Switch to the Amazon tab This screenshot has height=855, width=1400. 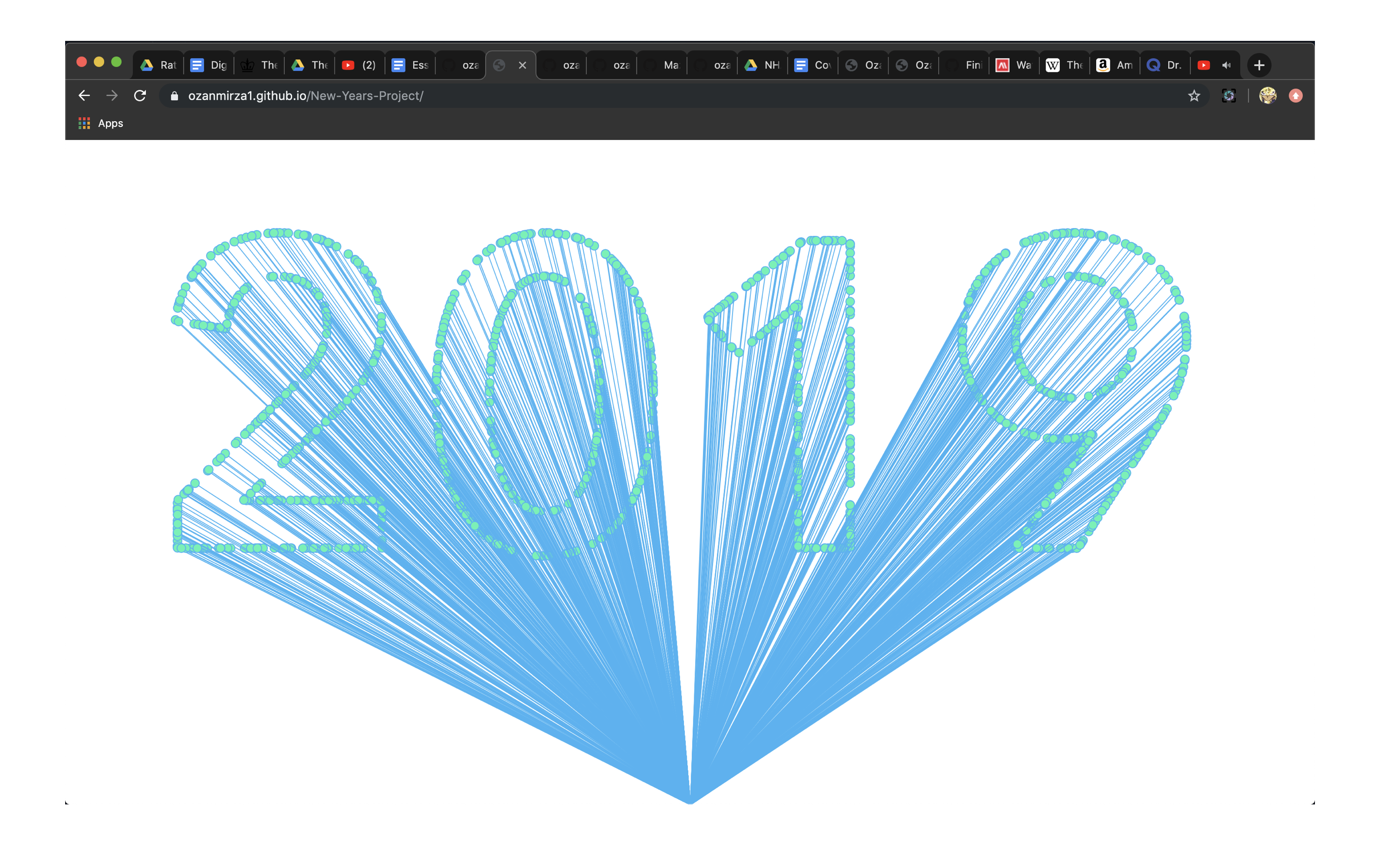[x=1114, y=65]
